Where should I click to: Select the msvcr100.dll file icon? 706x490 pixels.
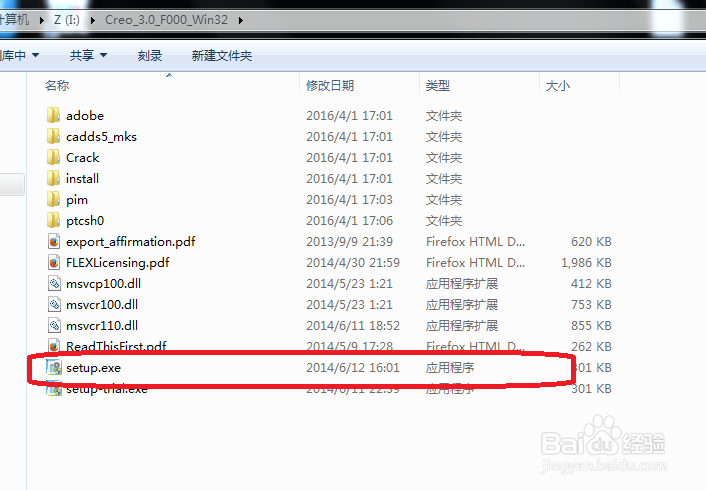54,304
